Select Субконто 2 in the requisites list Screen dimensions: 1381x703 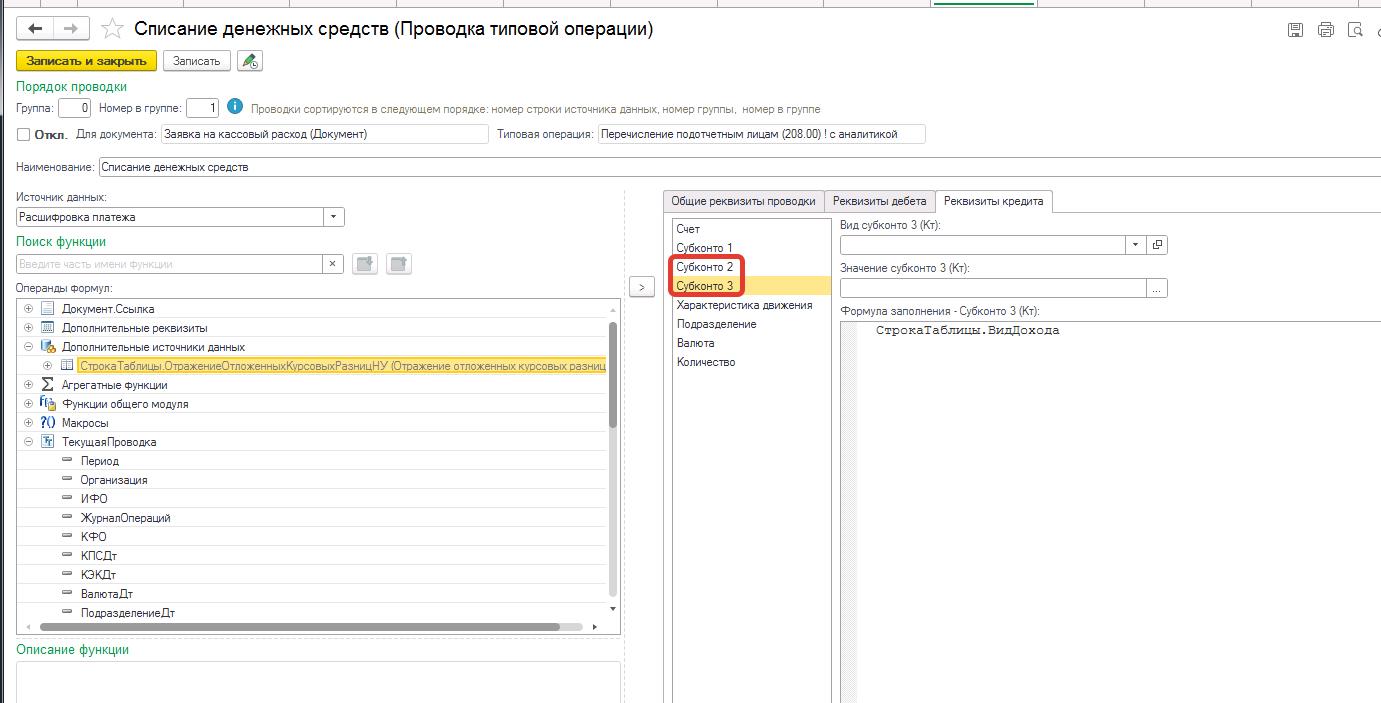[704, 267]
